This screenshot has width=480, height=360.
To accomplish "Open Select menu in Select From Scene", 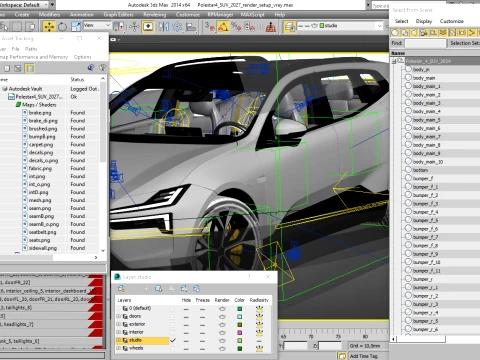I will pos(401,21).
